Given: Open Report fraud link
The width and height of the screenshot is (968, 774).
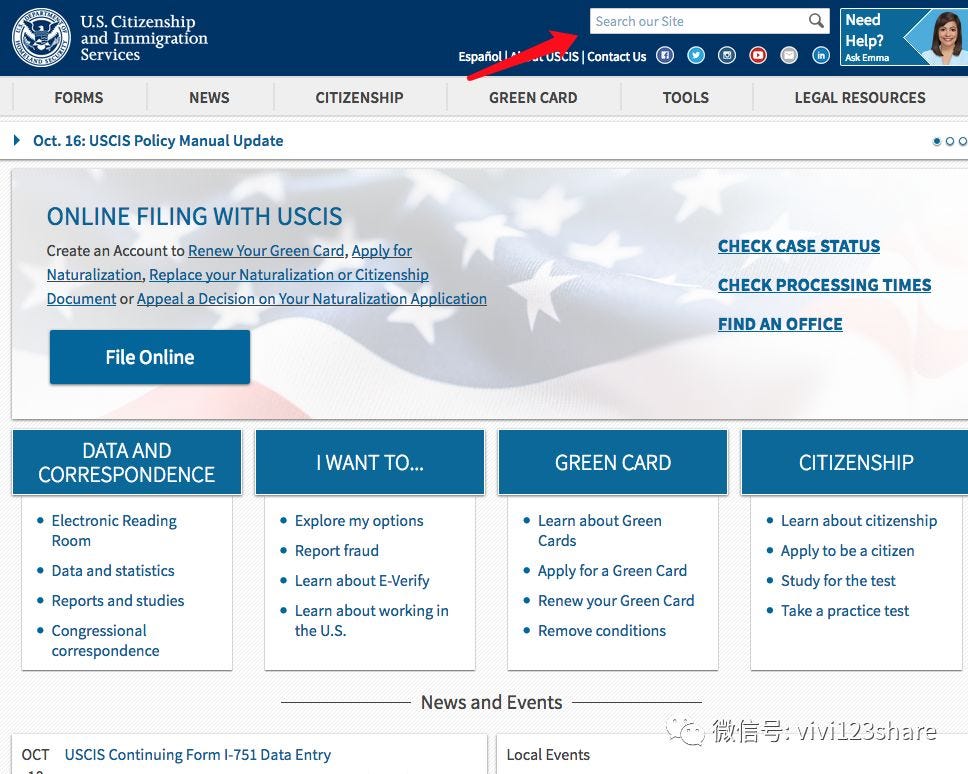Looking at the screenshot, I should click(x=336, y=551).
